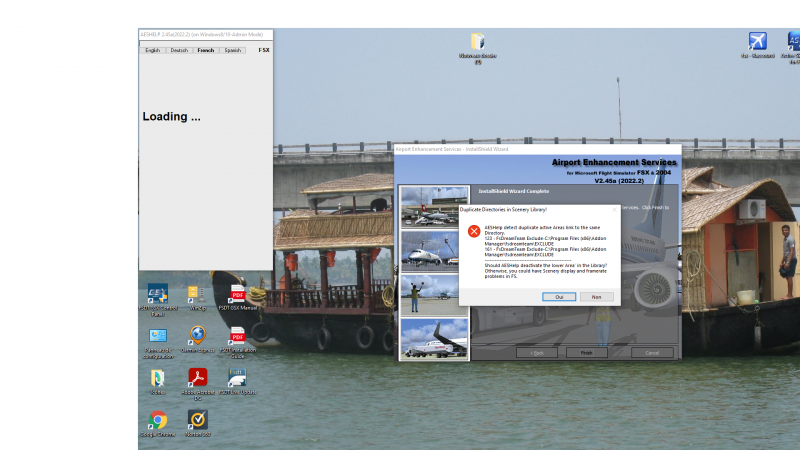Click the 'Loading ...' text in AESHelp
800x450 pixels.
[171, 117]
